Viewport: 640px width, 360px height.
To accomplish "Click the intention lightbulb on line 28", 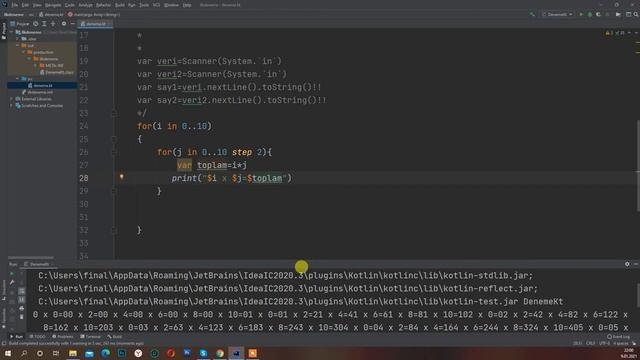I will [121, 177].
